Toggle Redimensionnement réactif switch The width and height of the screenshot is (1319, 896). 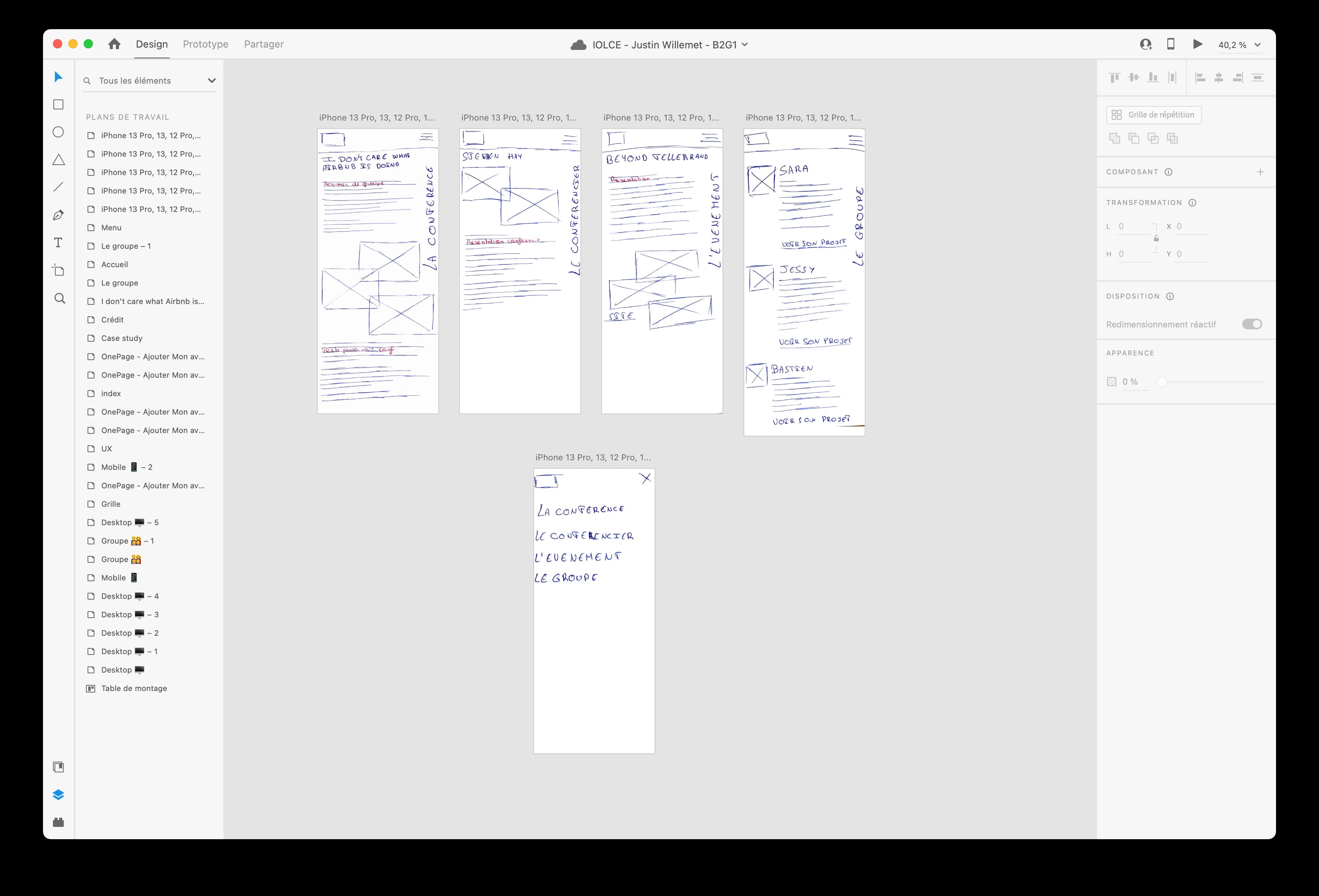[1252, 324]
